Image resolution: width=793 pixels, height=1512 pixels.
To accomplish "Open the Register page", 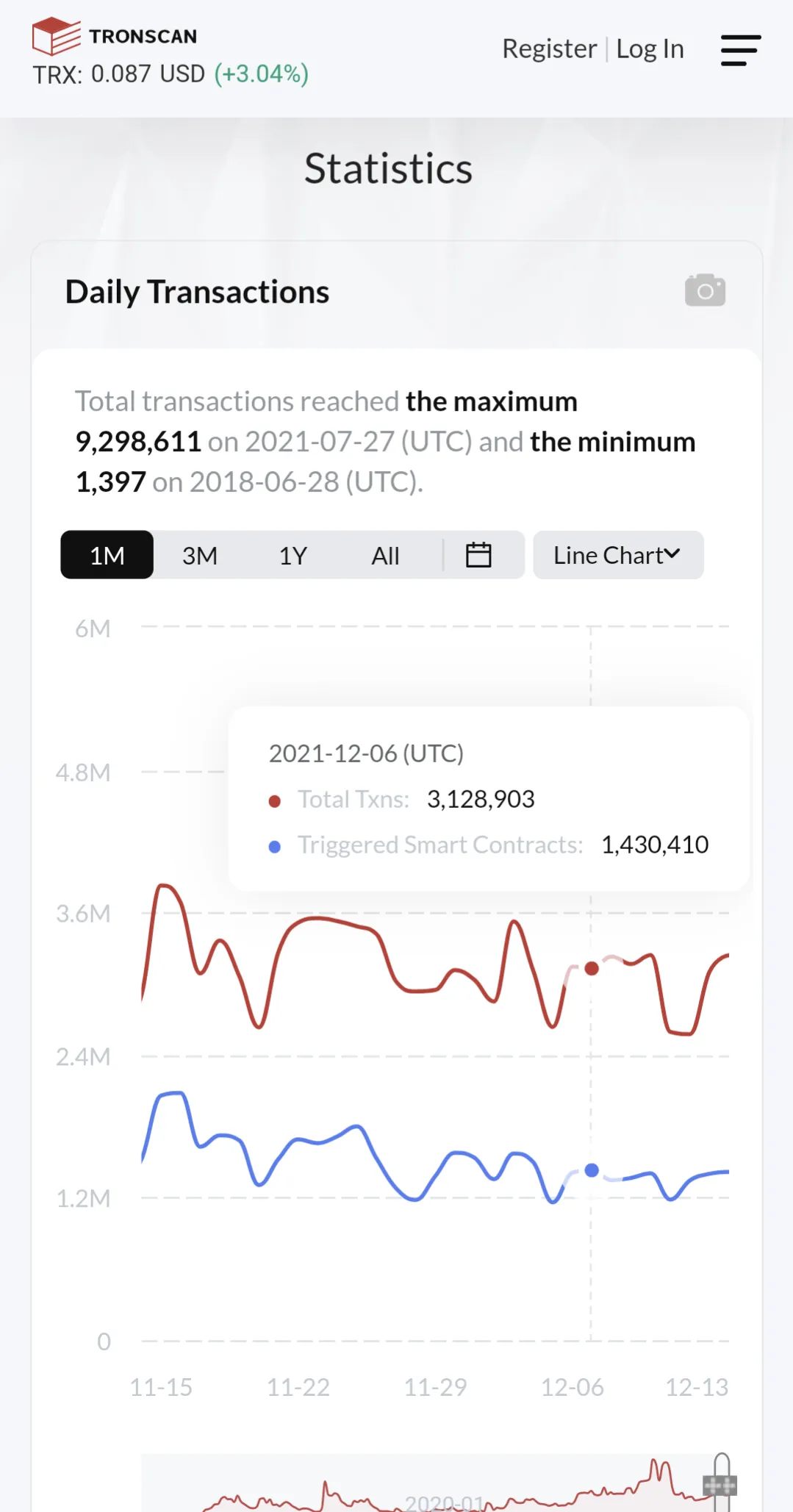I will pos(549,49).
